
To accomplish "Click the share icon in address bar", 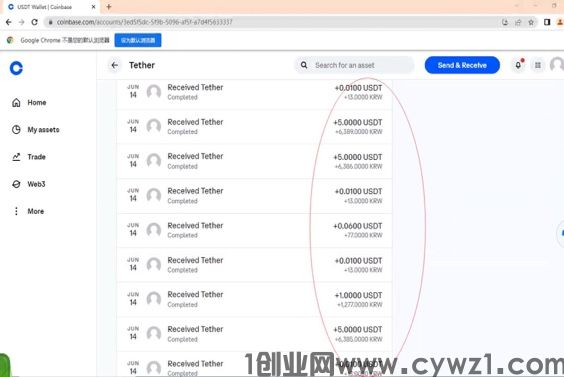I will click(x=518, y=22).
